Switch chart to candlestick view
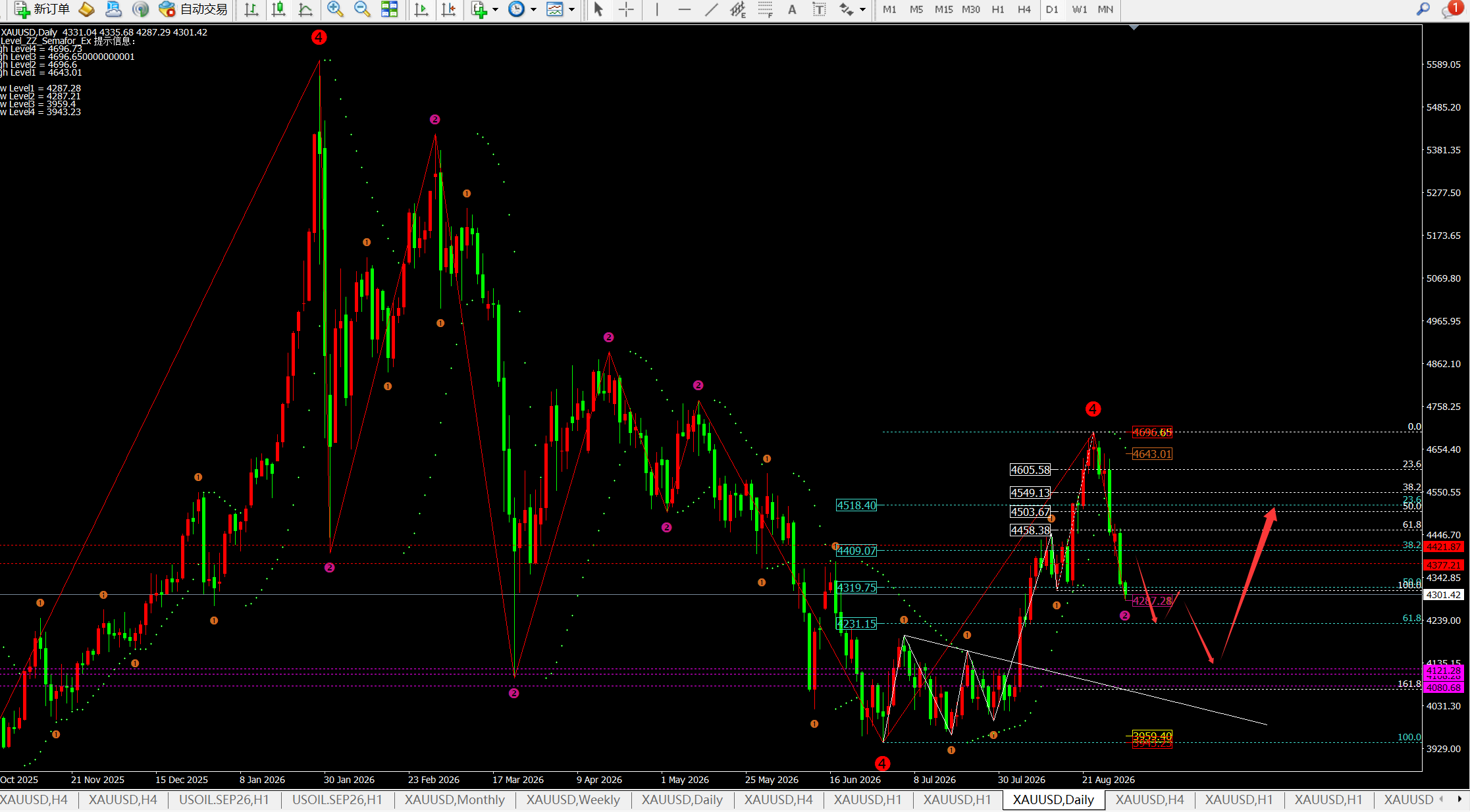 point(278,9)
